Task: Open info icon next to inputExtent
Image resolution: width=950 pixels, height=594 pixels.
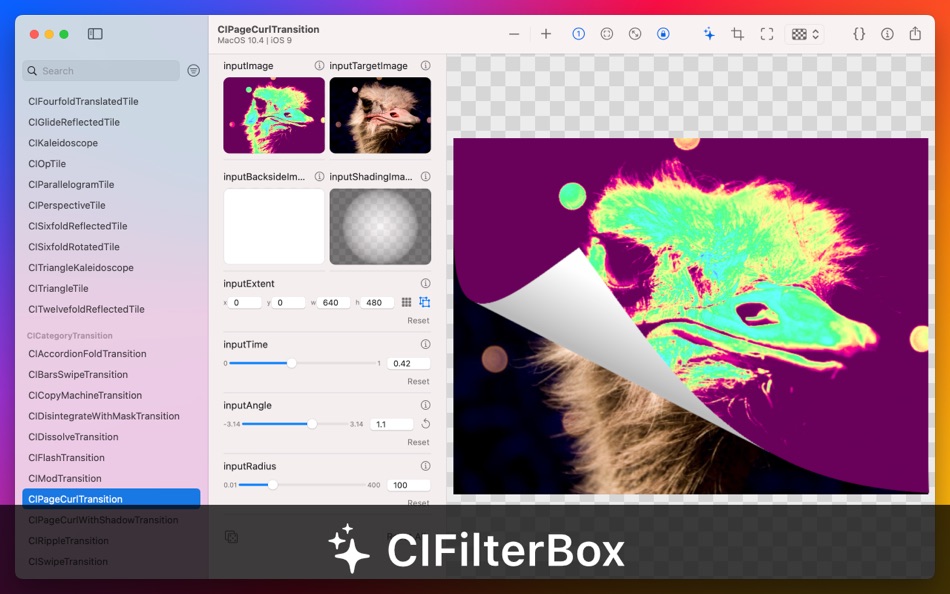Action: [425, 283]
